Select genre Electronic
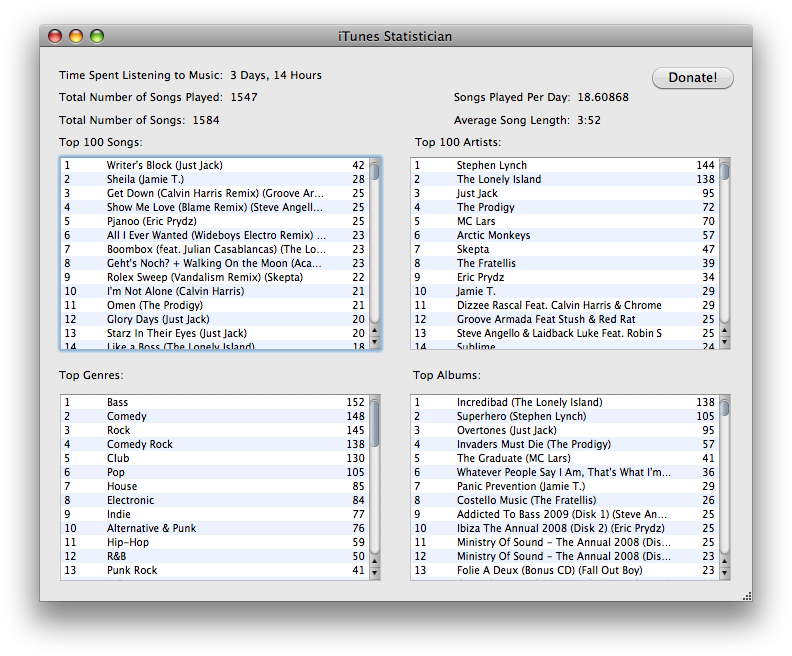 point(215,500)
